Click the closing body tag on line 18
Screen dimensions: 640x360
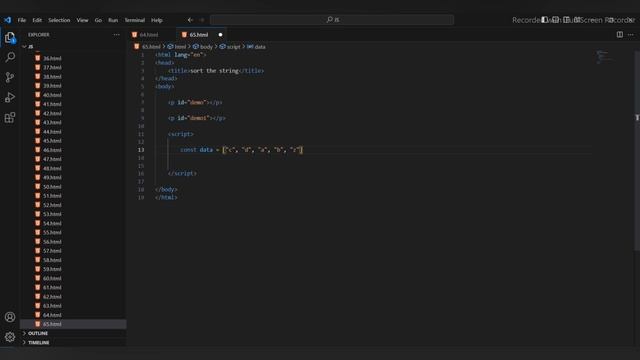[167, 189]
